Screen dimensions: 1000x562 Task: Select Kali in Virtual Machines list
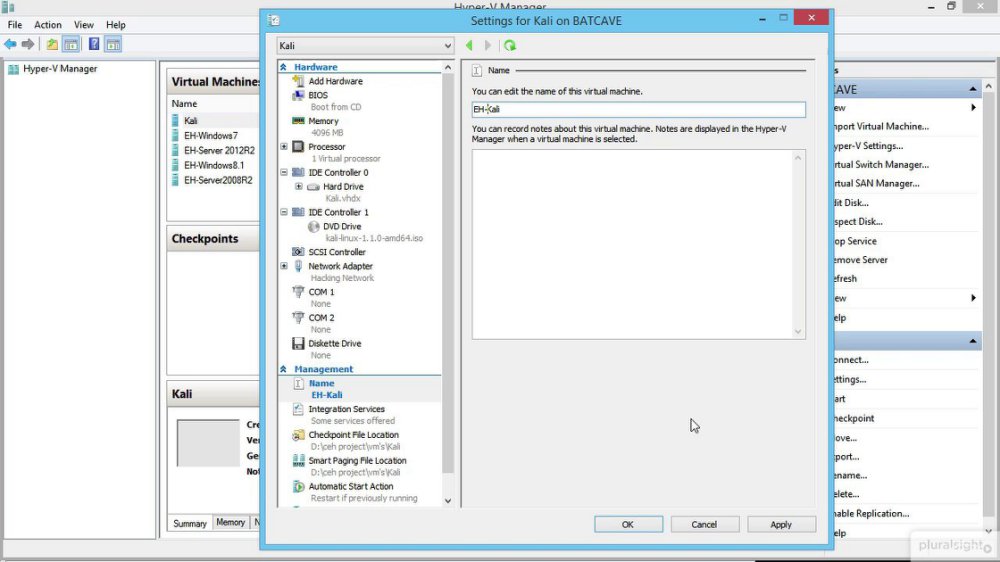coord(191,121)
